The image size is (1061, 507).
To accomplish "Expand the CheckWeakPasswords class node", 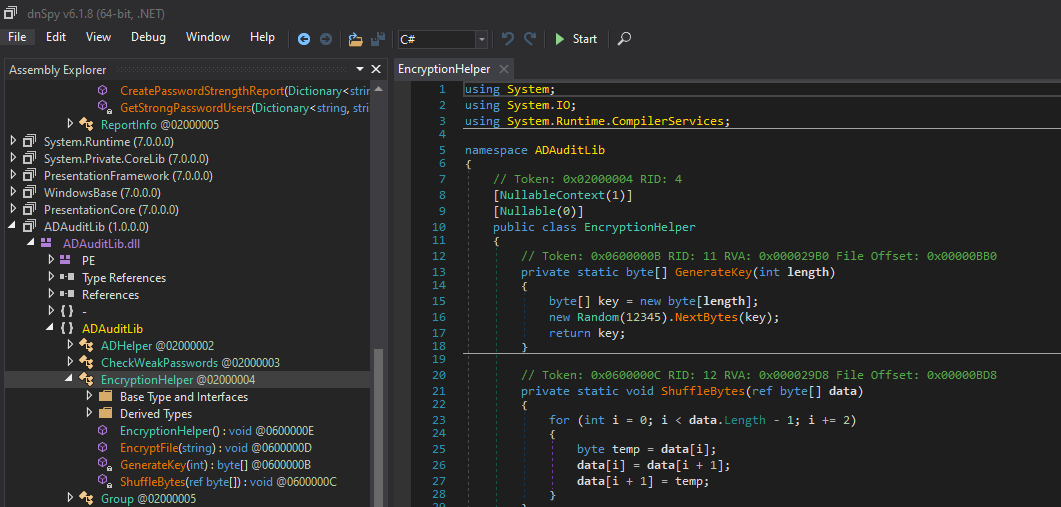I will [x=70, y=362].
